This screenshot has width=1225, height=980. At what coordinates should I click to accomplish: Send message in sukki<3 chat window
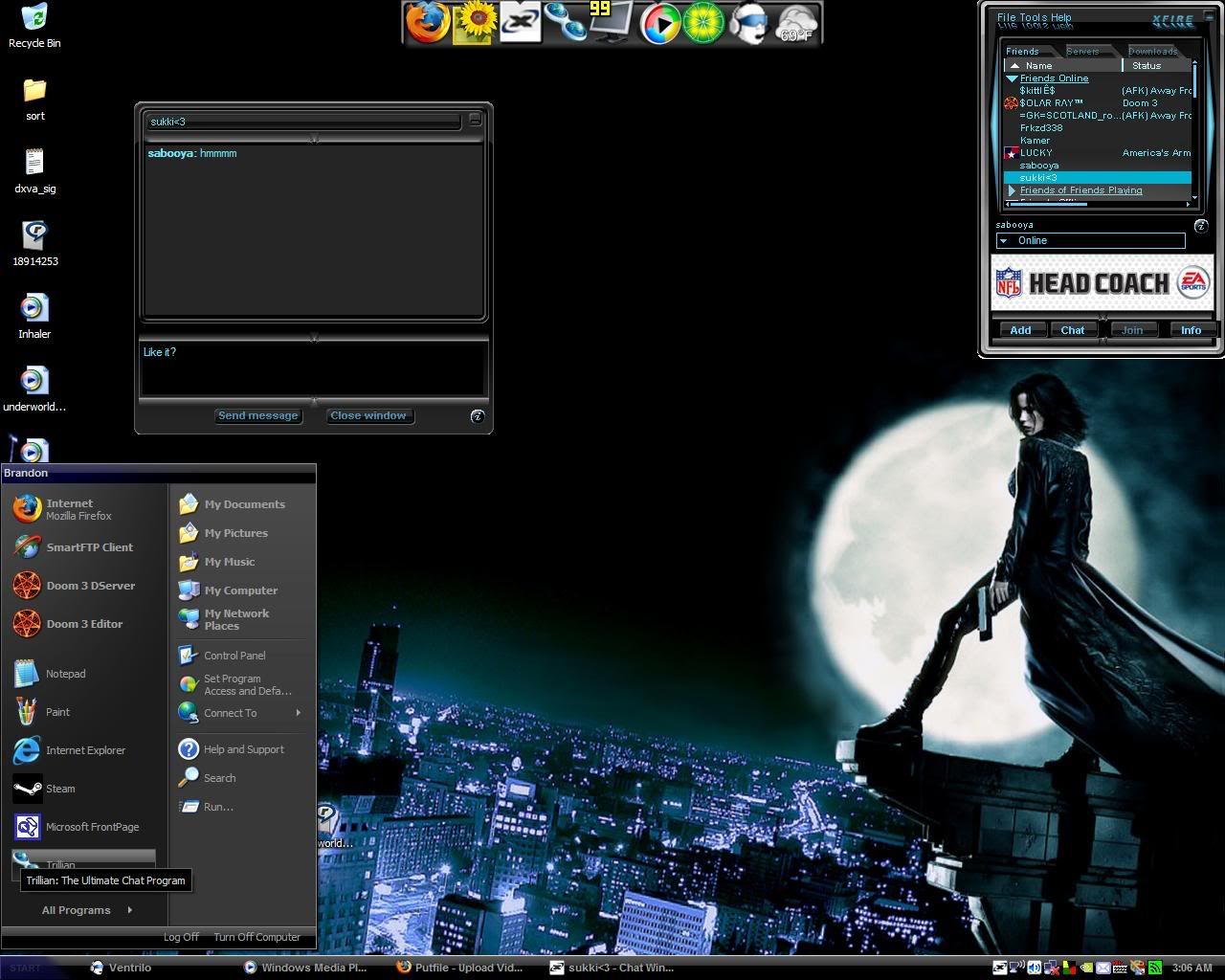(258, 415)
